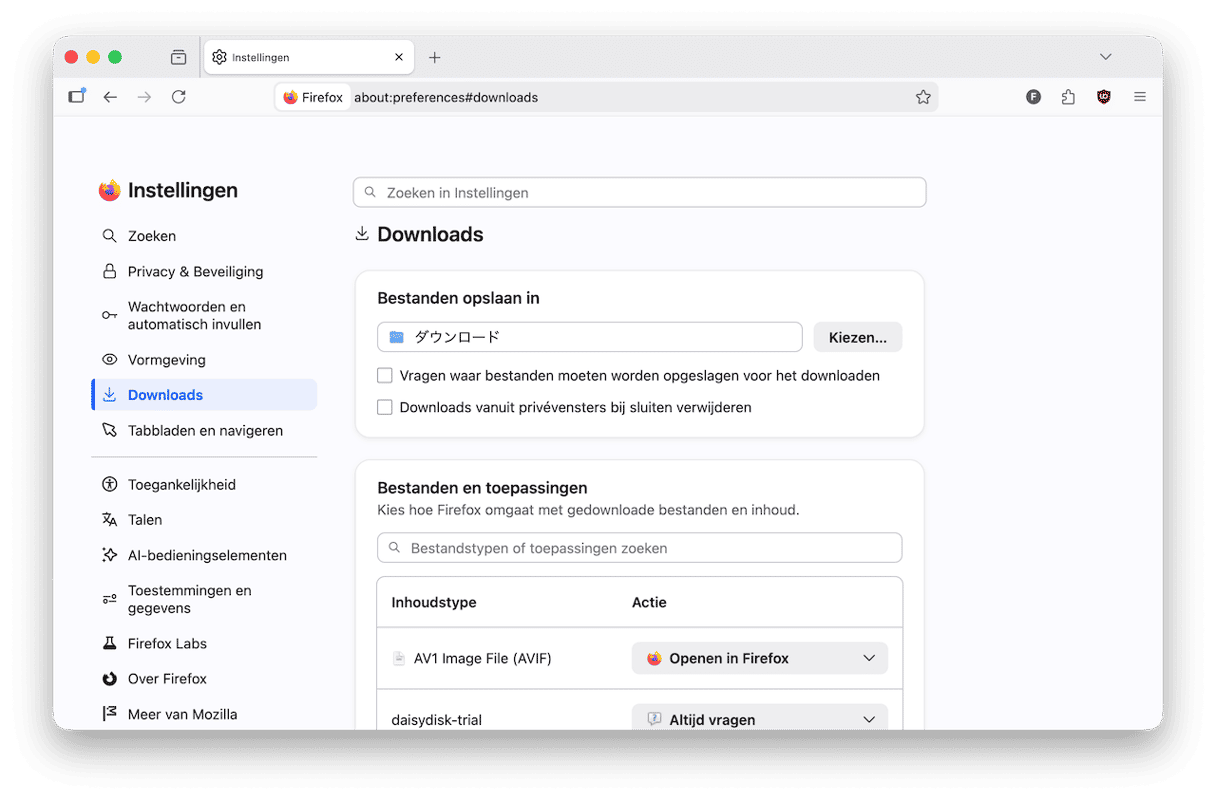Open the Extensions puzzle icon

pyautogui.click(x=1068, y=97)
